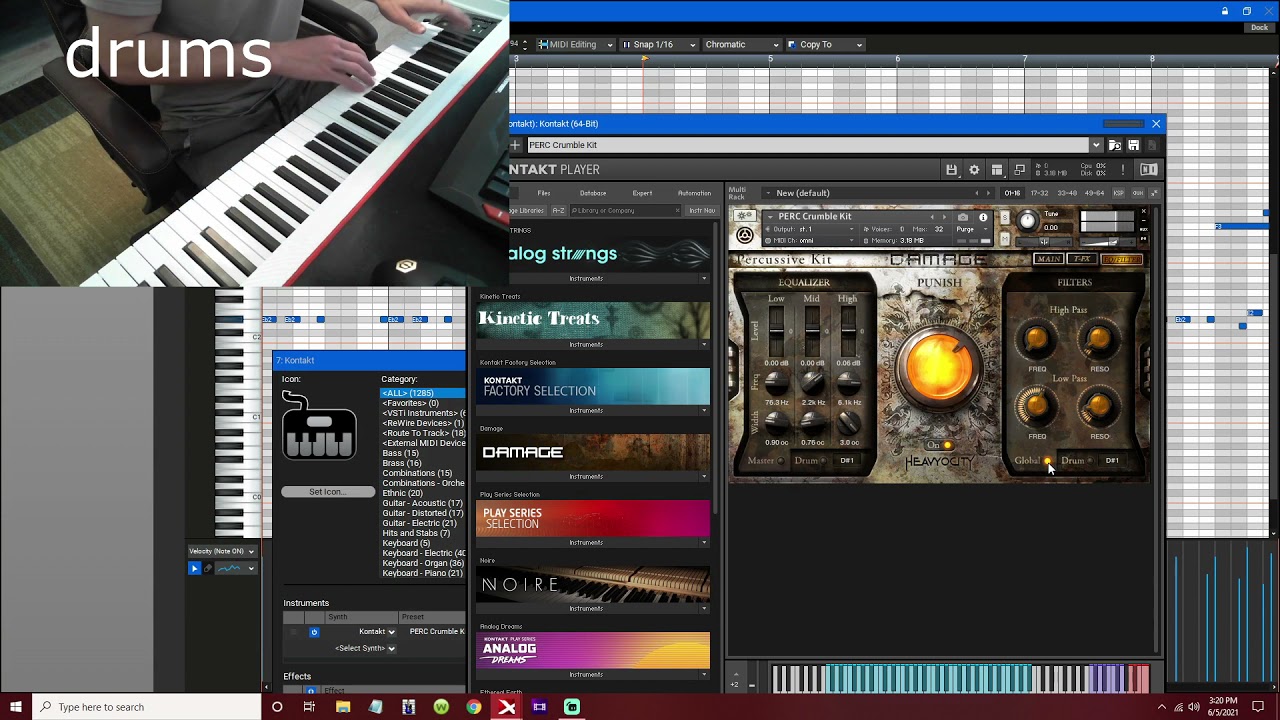
Task: Open Kontakt options gear icon
Action: click(974, 170)
